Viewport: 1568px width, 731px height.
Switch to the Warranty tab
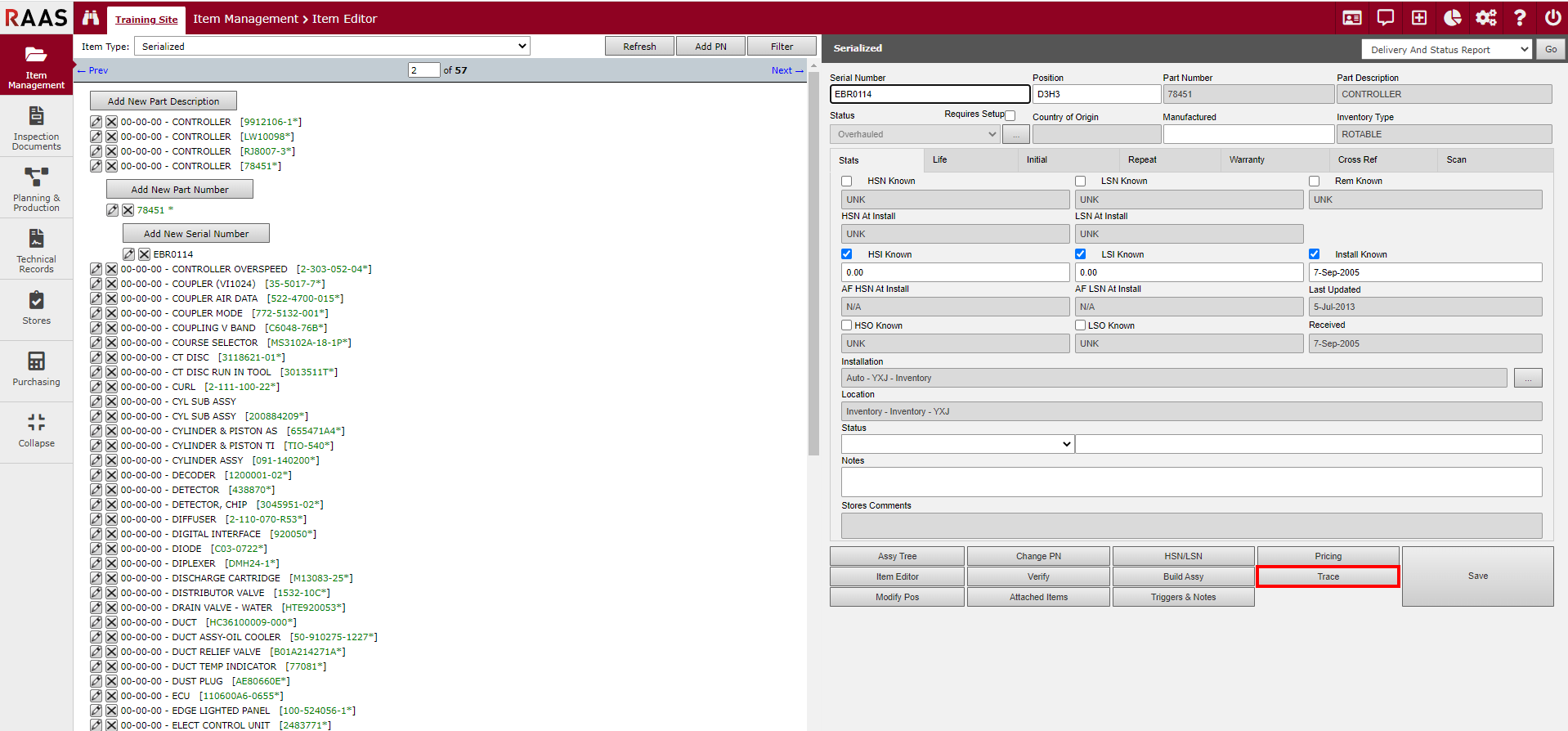[x=1246, y=160]
